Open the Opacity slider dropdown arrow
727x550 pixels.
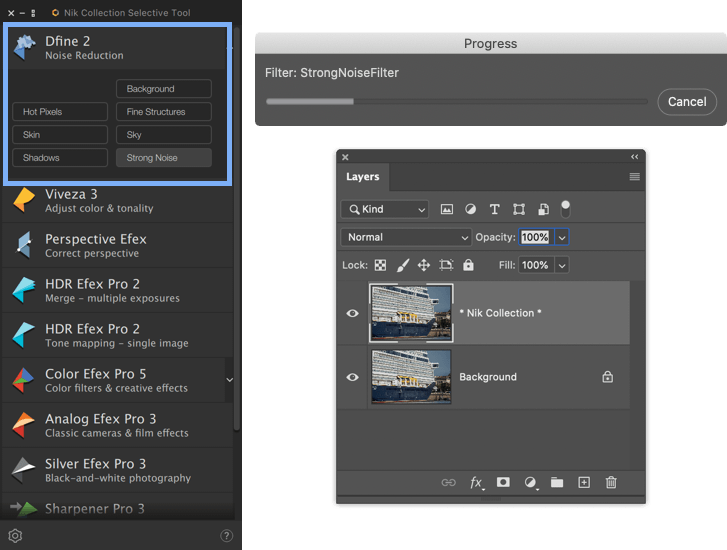[x=561, y=237]
